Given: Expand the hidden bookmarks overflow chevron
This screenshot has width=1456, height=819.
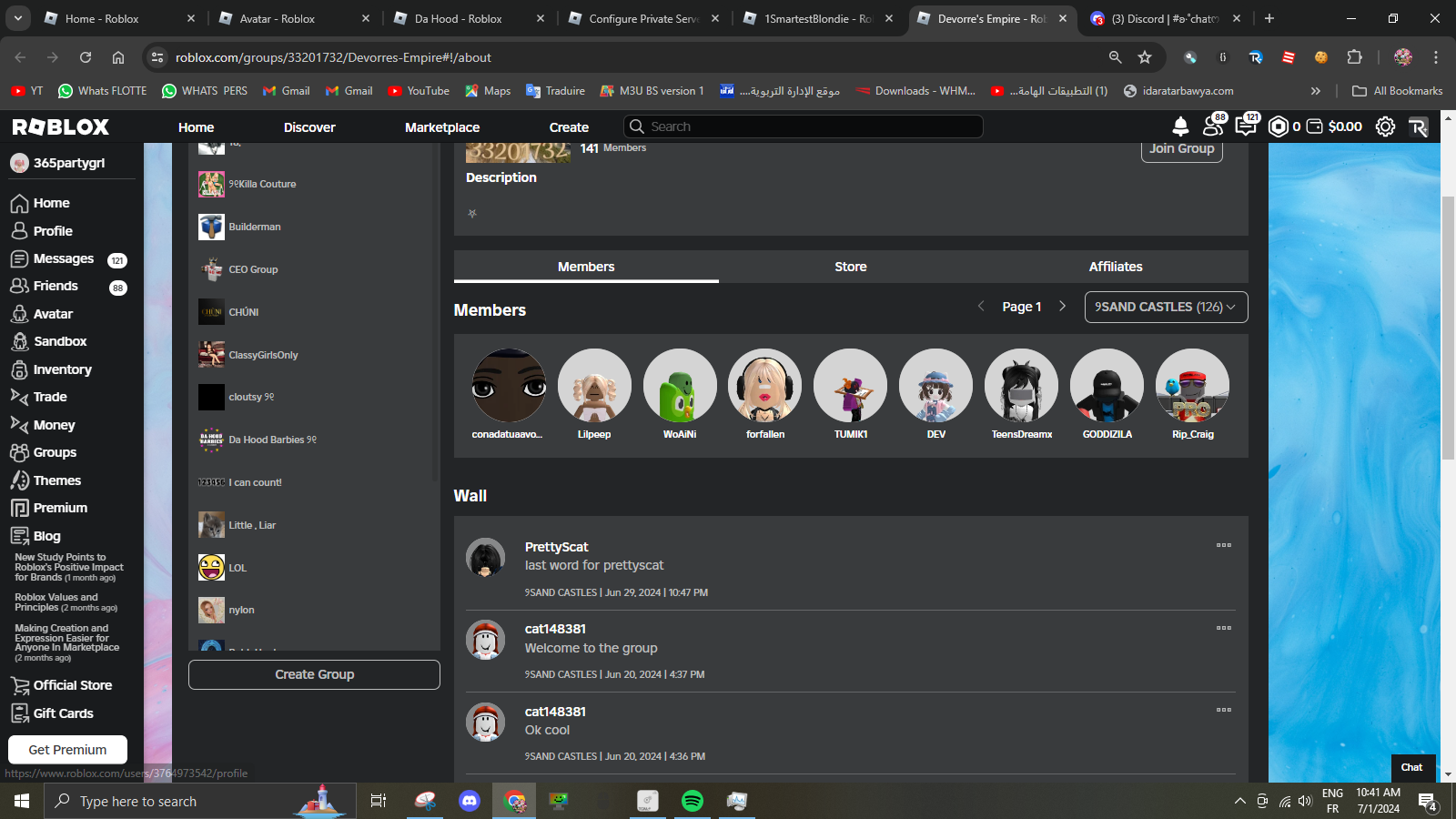Looking at the screenshot, I should pos(1315,91).
